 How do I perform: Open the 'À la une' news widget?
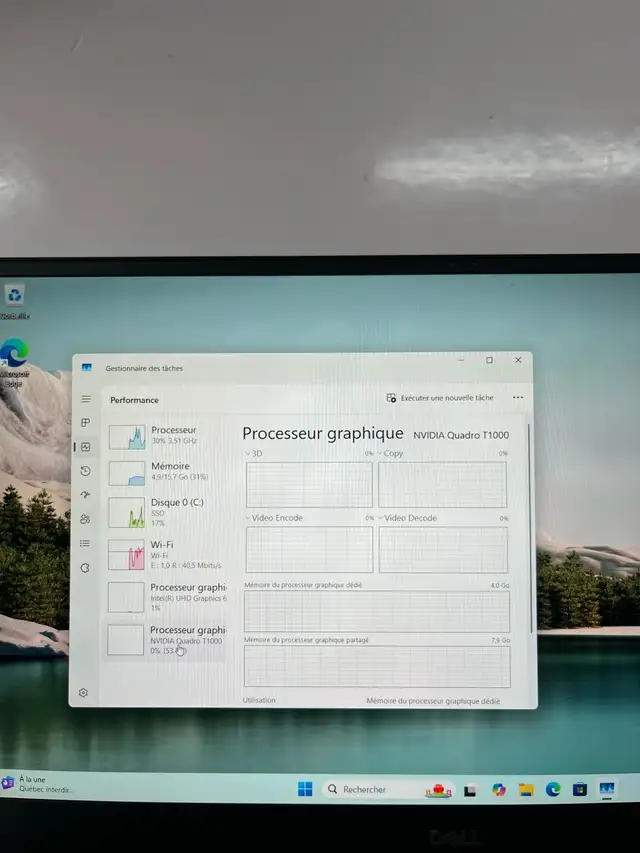pyautogui.click(x=37, y=784)
